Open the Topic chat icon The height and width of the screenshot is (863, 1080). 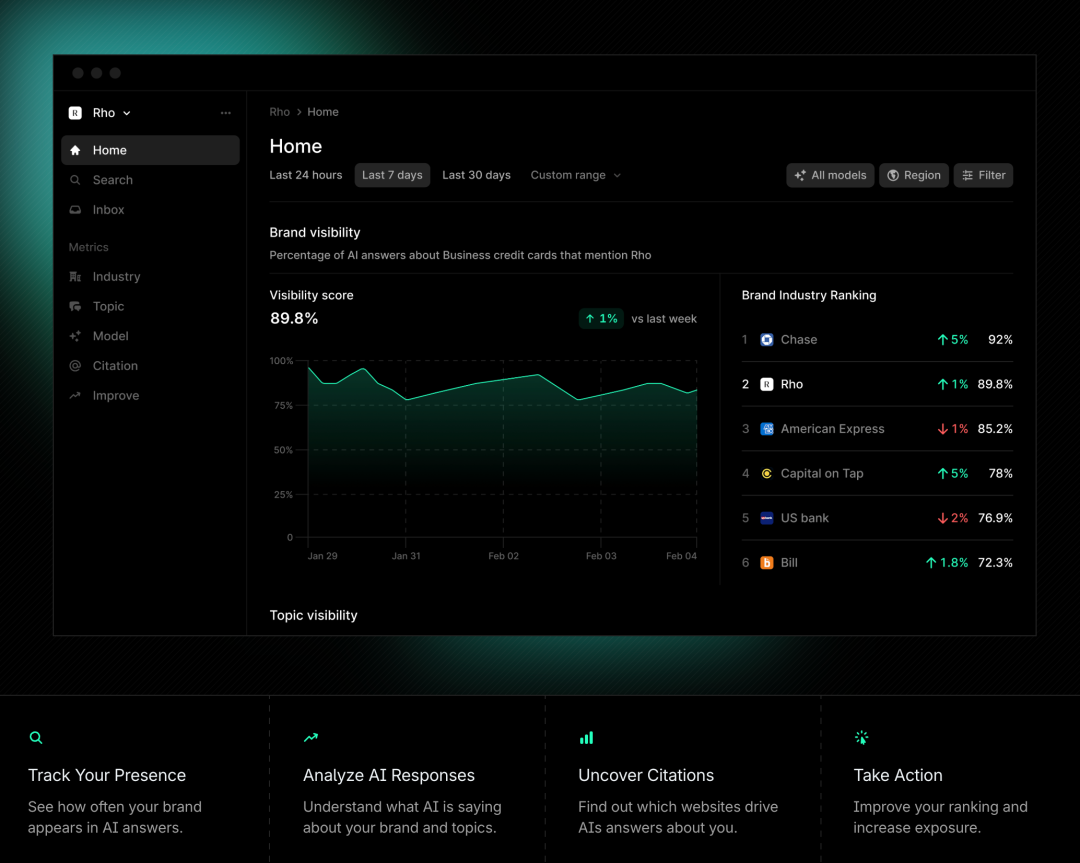[x=75, y=306]
